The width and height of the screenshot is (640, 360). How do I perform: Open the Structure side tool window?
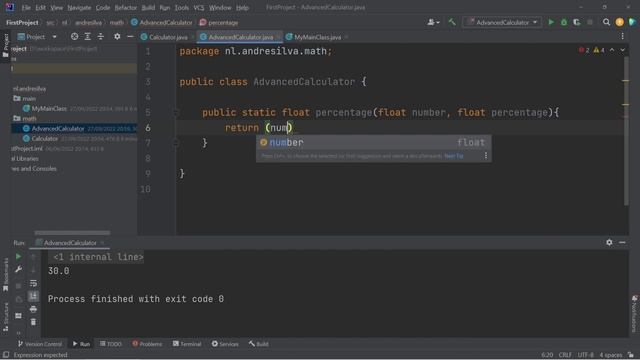click(5, 317)
